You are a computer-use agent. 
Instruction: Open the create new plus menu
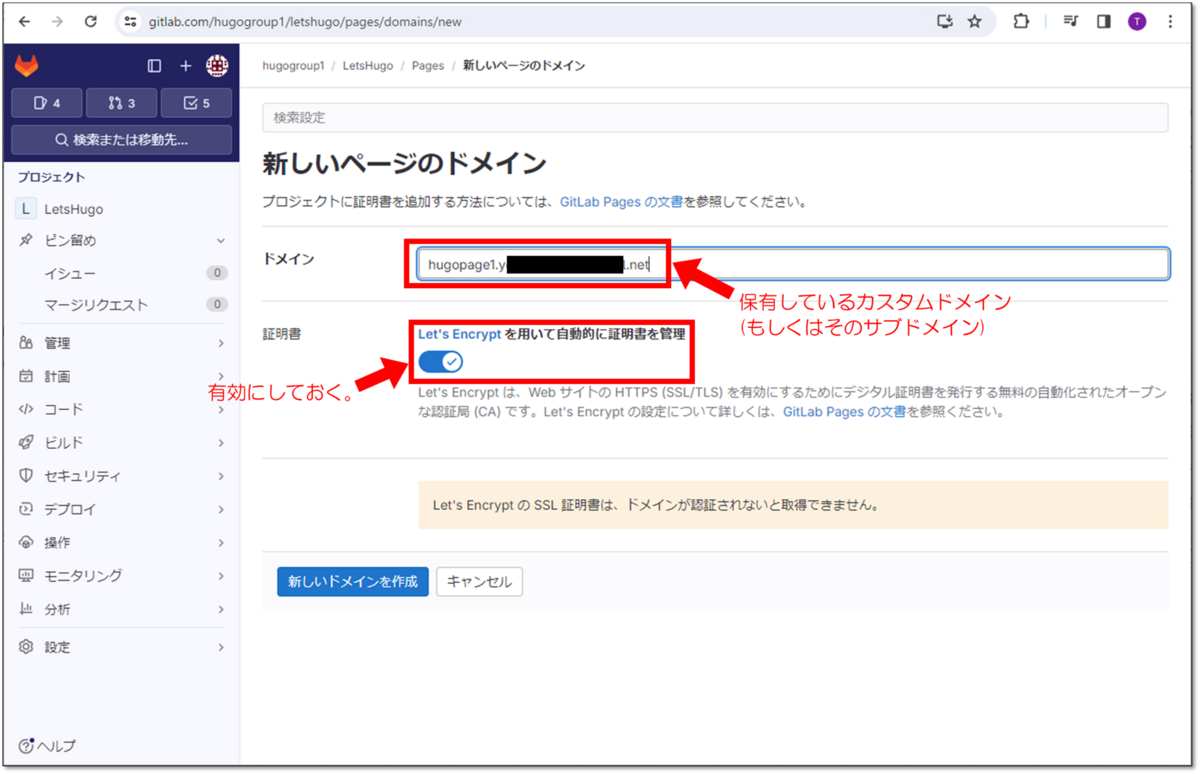click(x=185, y=66)
